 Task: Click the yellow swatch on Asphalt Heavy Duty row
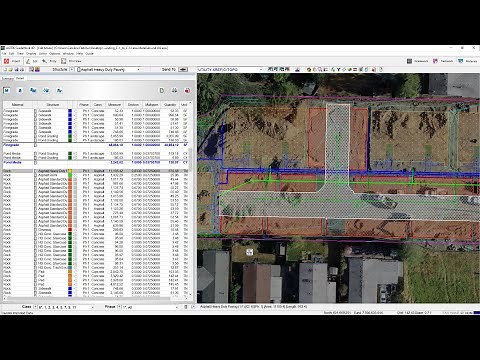[70, 171]
